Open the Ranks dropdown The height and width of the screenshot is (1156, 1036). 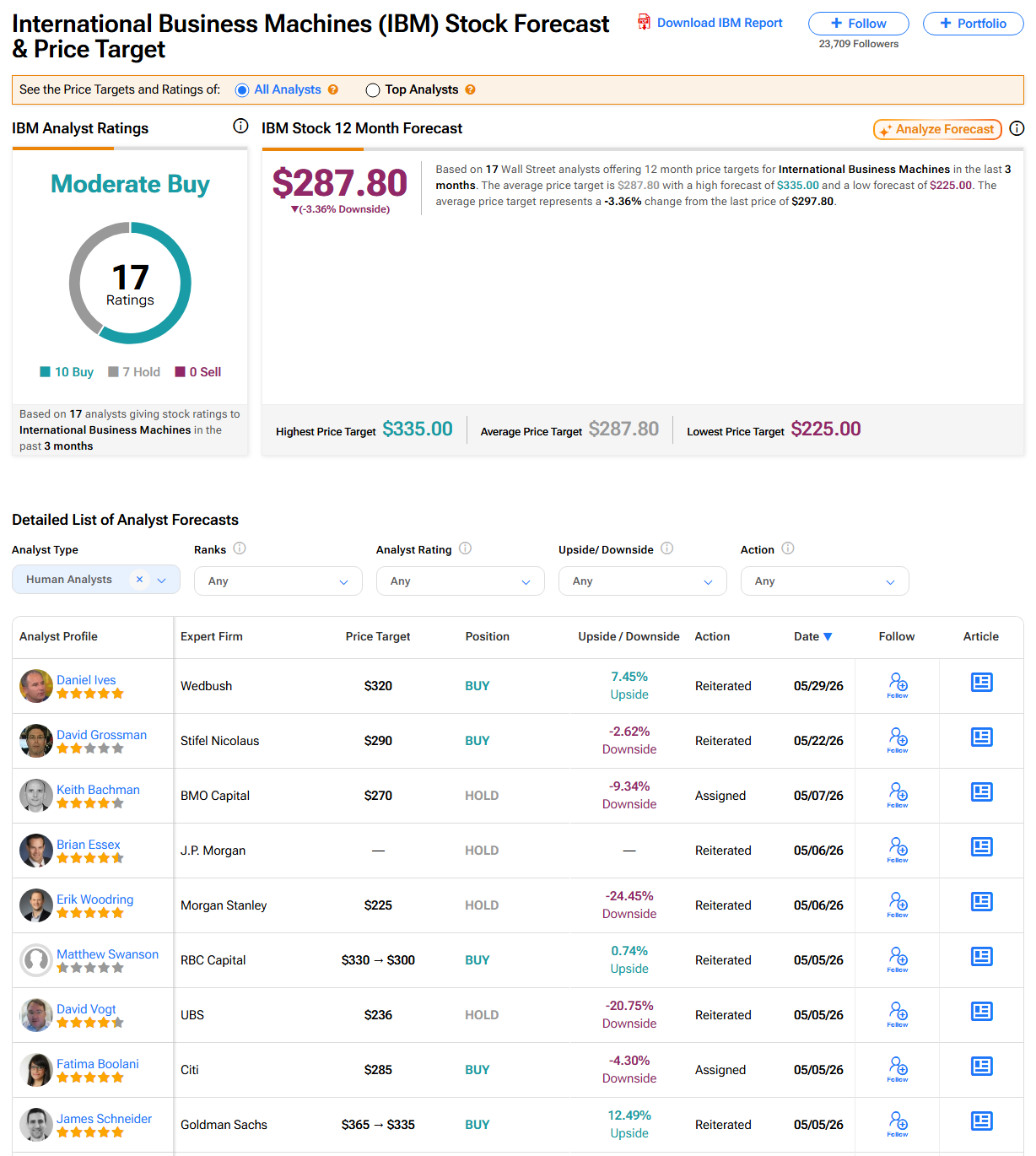coord(278,581)
